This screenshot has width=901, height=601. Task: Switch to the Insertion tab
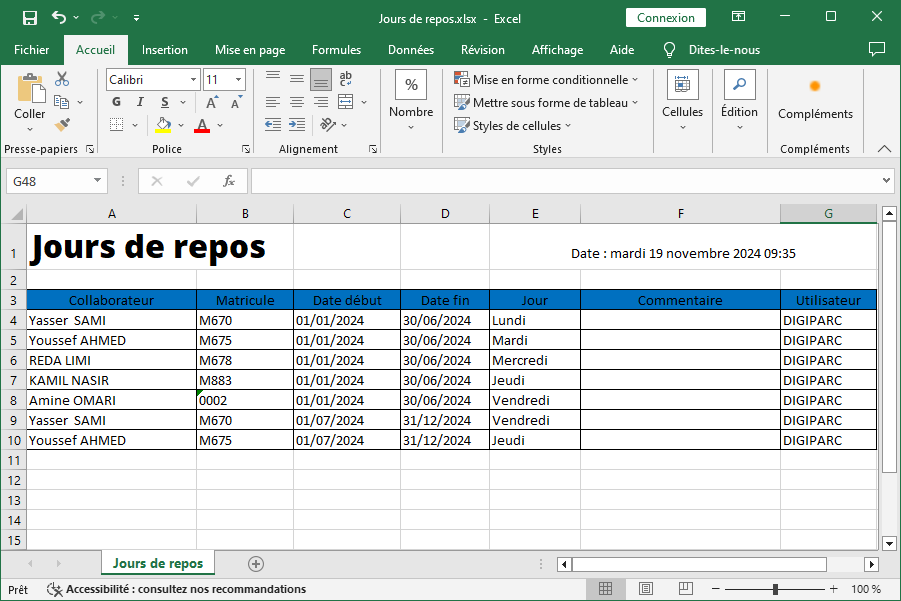[x=165, y=50]
